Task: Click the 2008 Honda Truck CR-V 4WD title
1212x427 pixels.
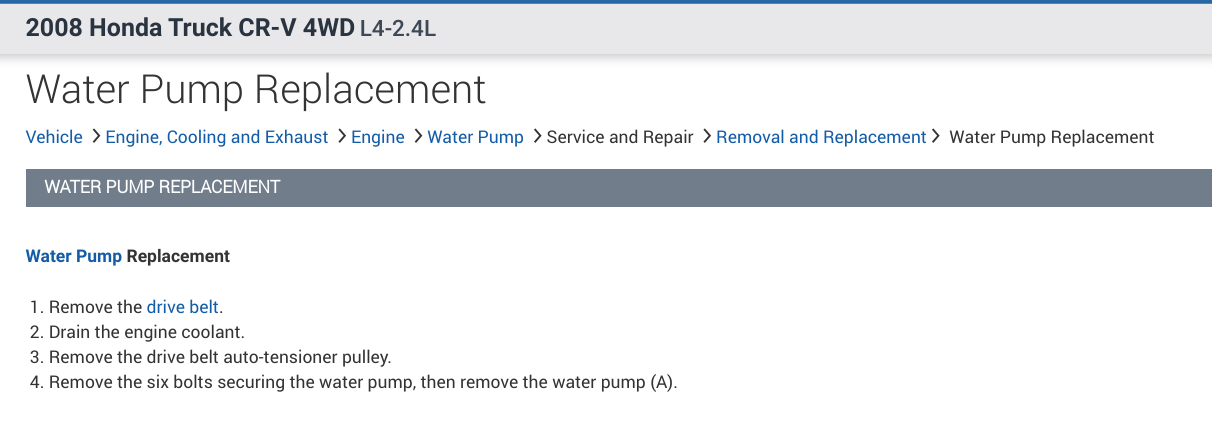Action: 189,27
